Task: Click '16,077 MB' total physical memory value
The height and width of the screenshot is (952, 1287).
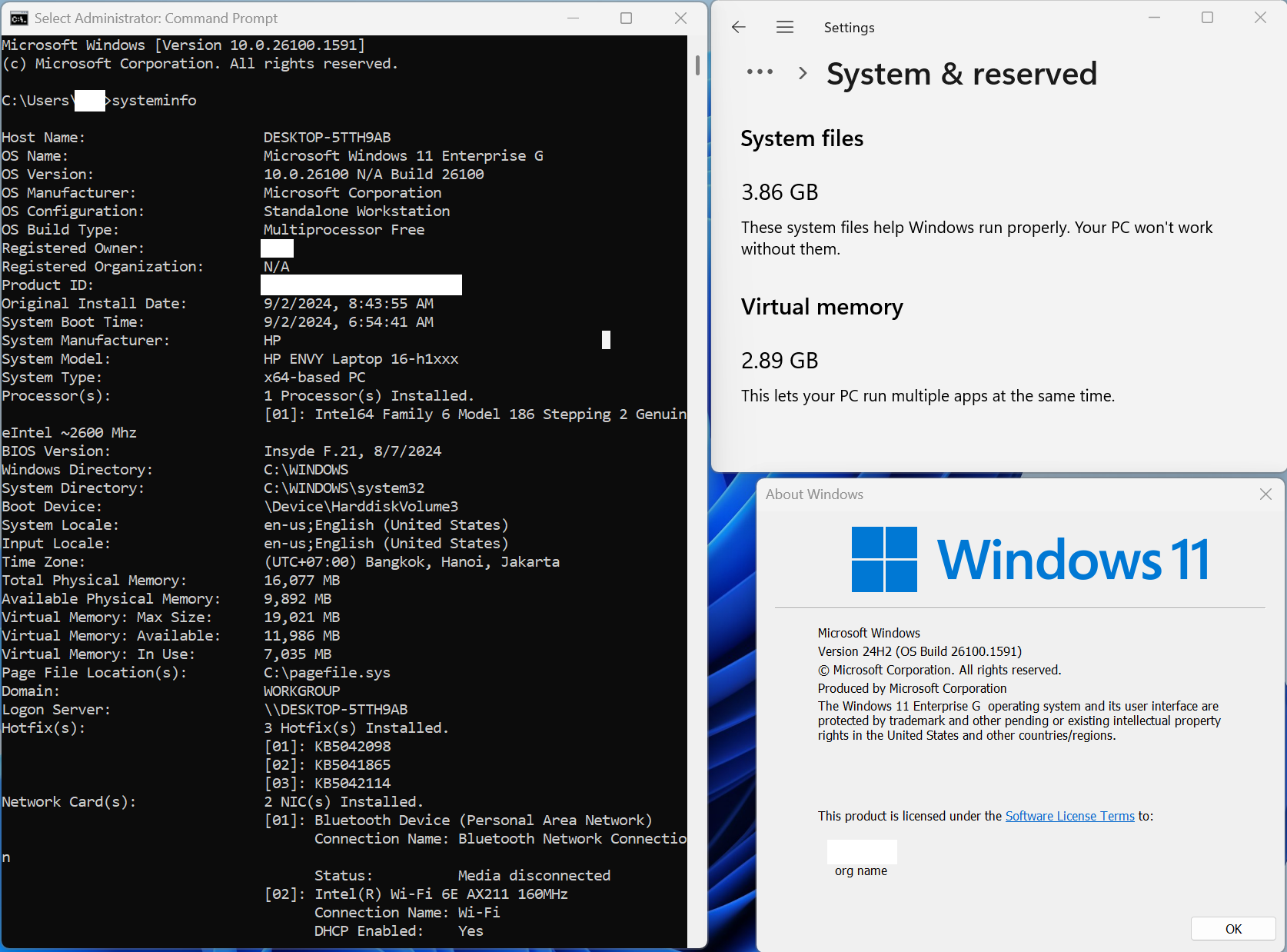Action: [x=301, y=581]
